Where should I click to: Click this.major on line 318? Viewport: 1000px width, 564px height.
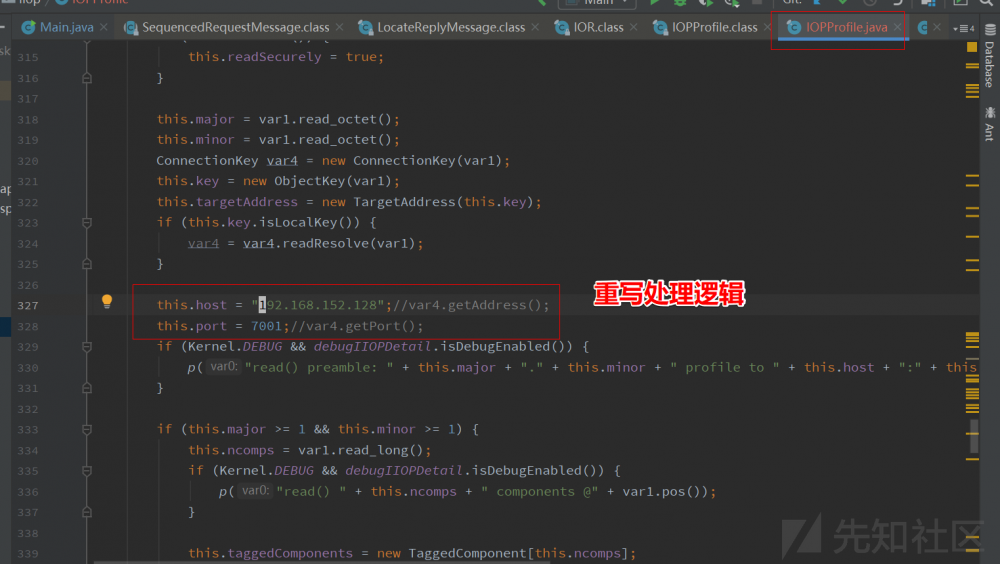(195, 119)
